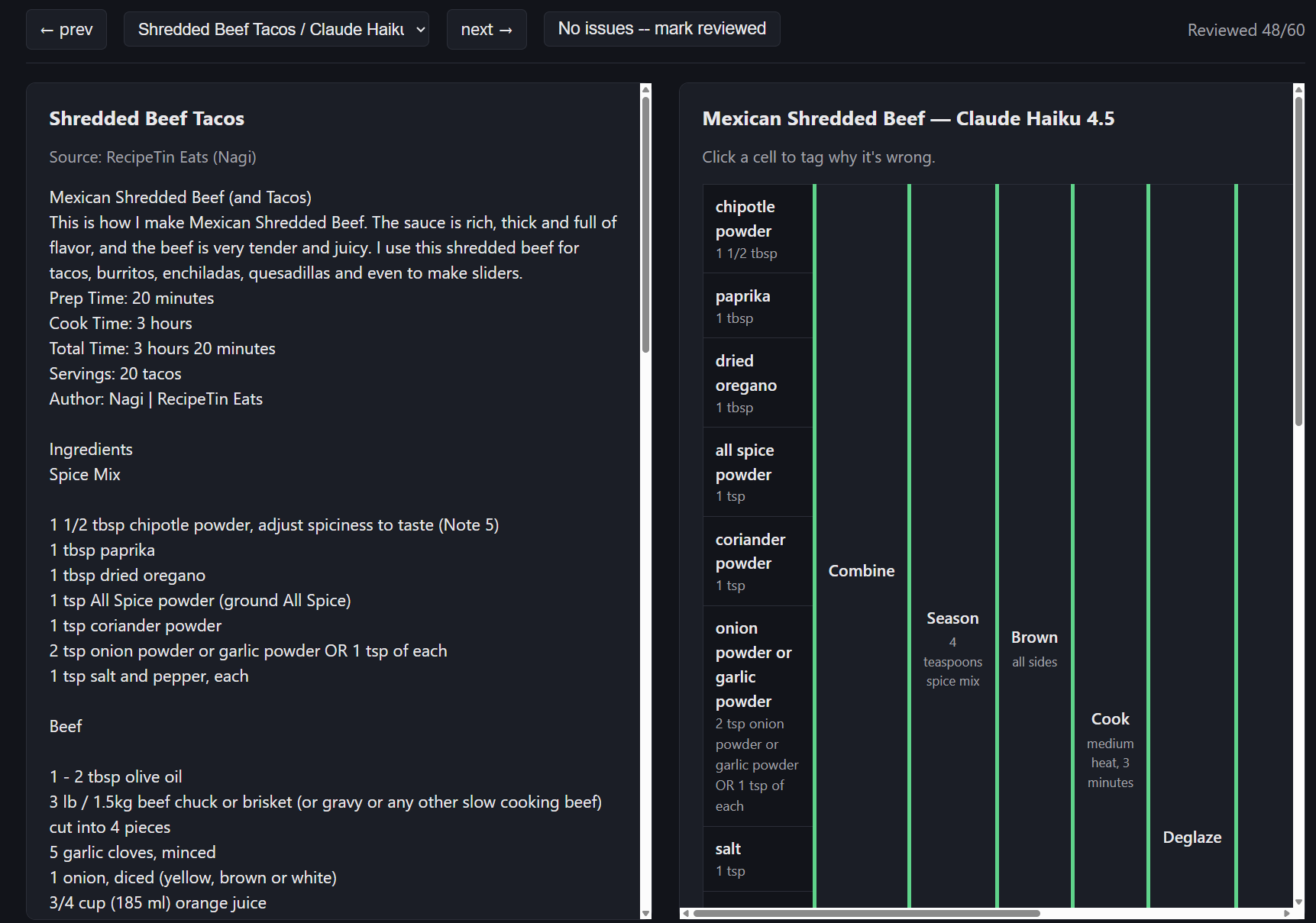Select the all spice powder cell
This screenshot has width=1316, height=923.
click(758, 473)
